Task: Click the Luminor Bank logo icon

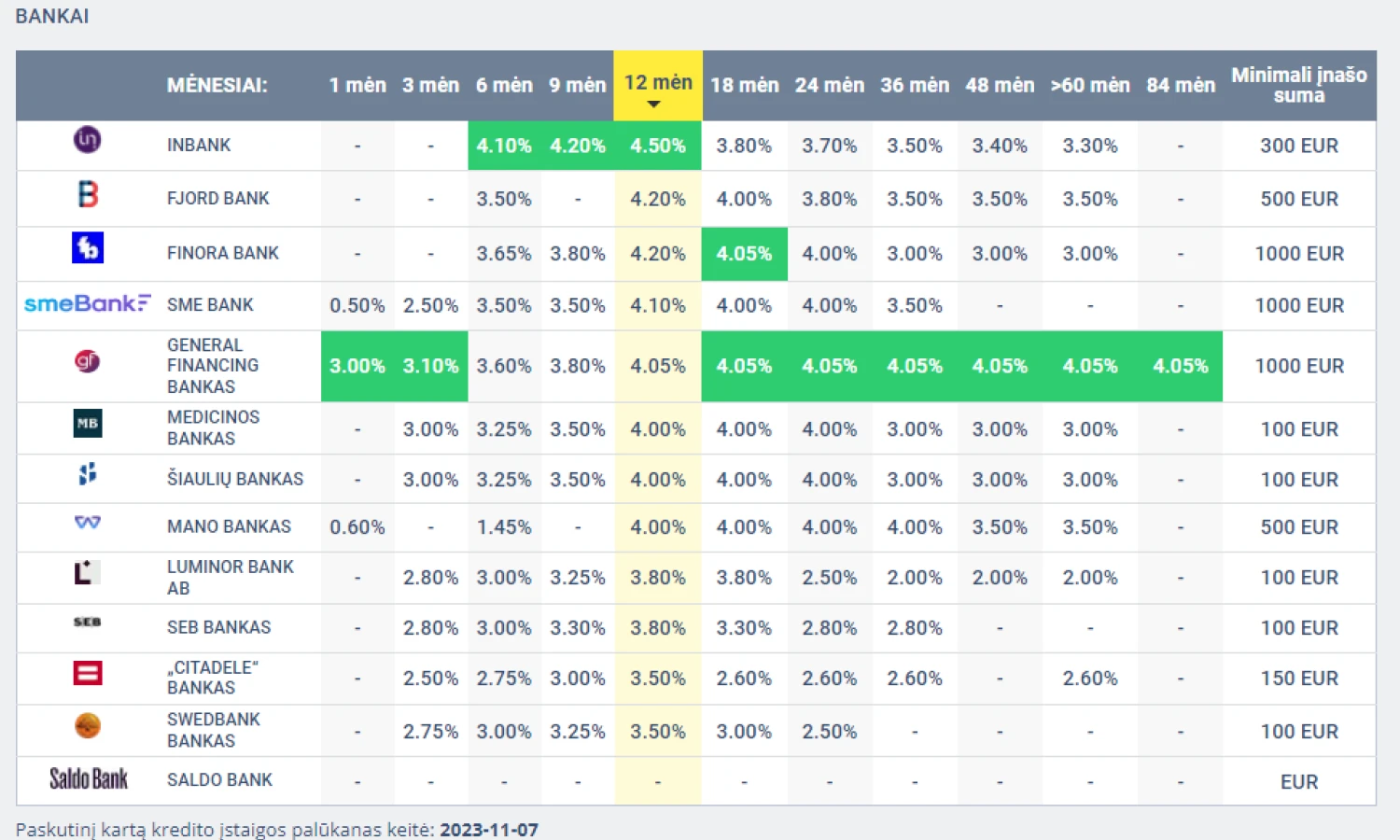Action: pos(87,572)
